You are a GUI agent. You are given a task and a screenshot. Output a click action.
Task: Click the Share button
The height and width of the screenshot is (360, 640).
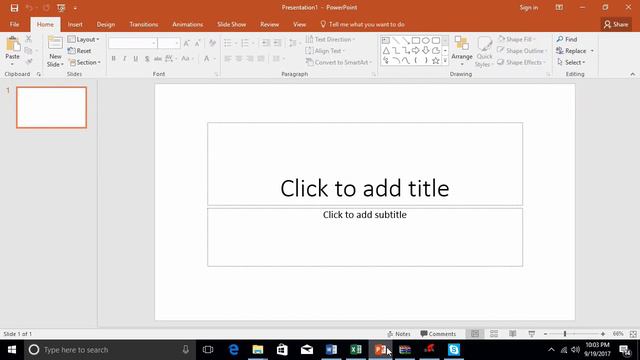pyautogui.click(x=616, y=24)
